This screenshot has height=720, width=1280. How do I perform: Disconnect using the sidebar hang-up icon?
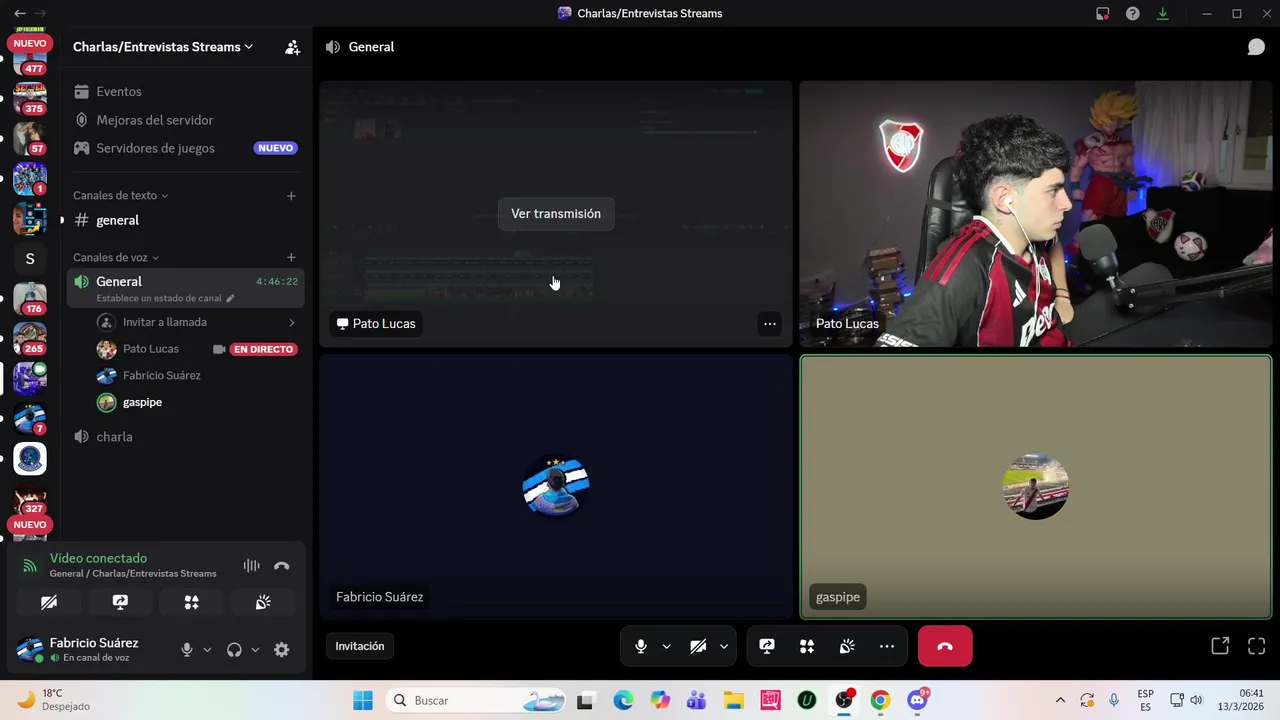[281, 566]
